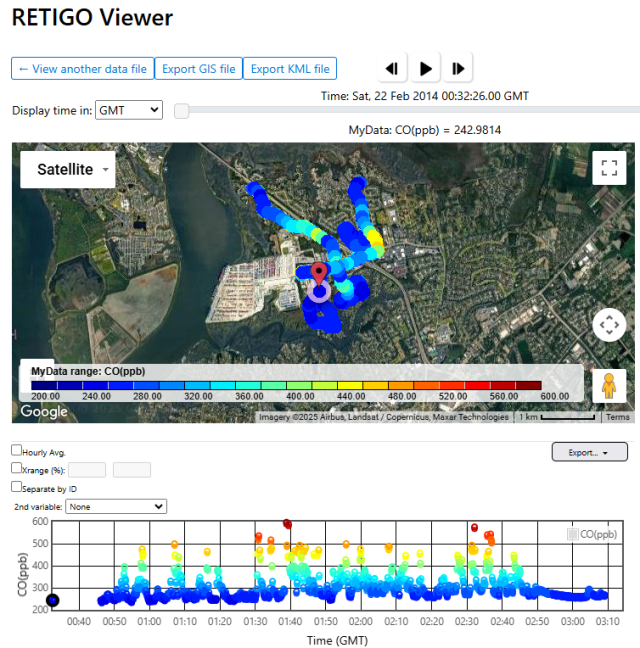Expand the 2nd variable dropdown
The height and width of the screenshot is (648, 640).
pos(117,507)
